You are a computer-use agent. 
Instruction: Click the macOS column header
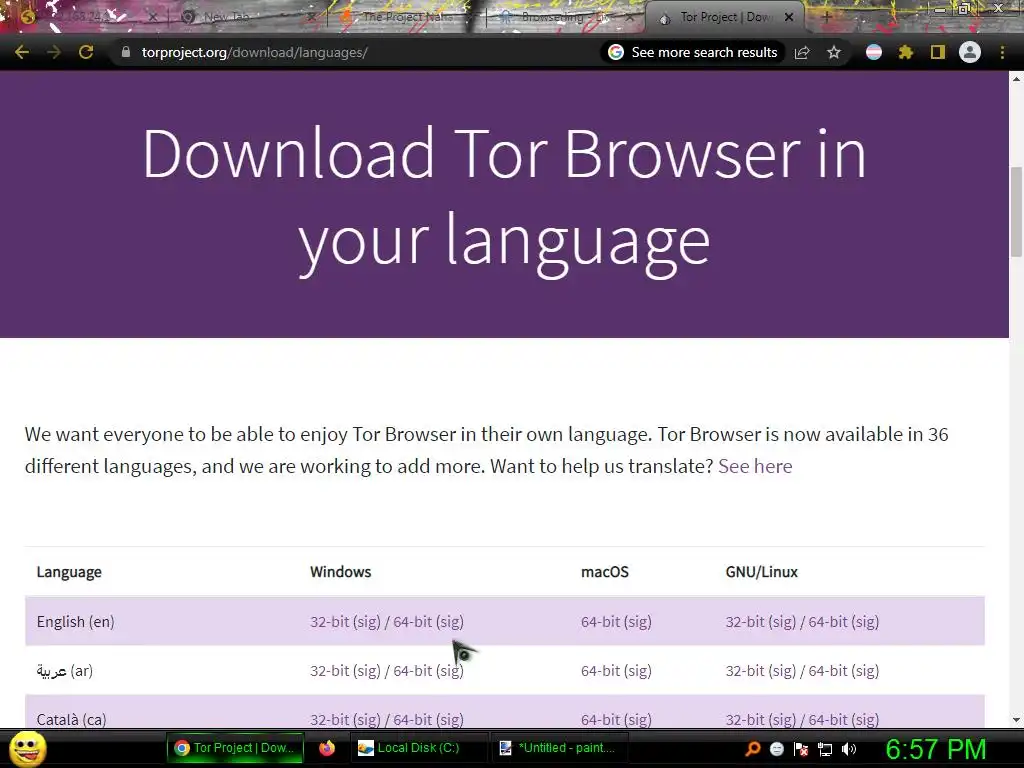coord(605,572)
